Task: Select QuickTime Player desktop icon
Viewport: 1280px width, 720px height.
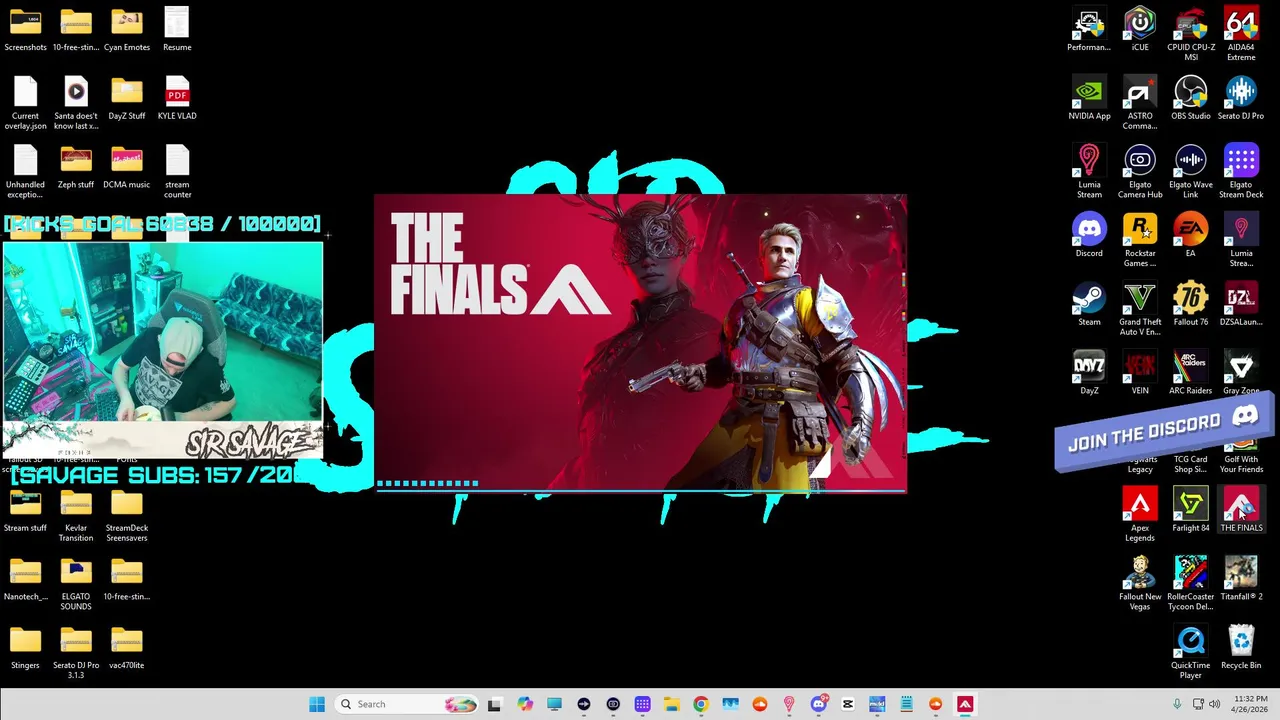Action: (x=1190, y=652)
